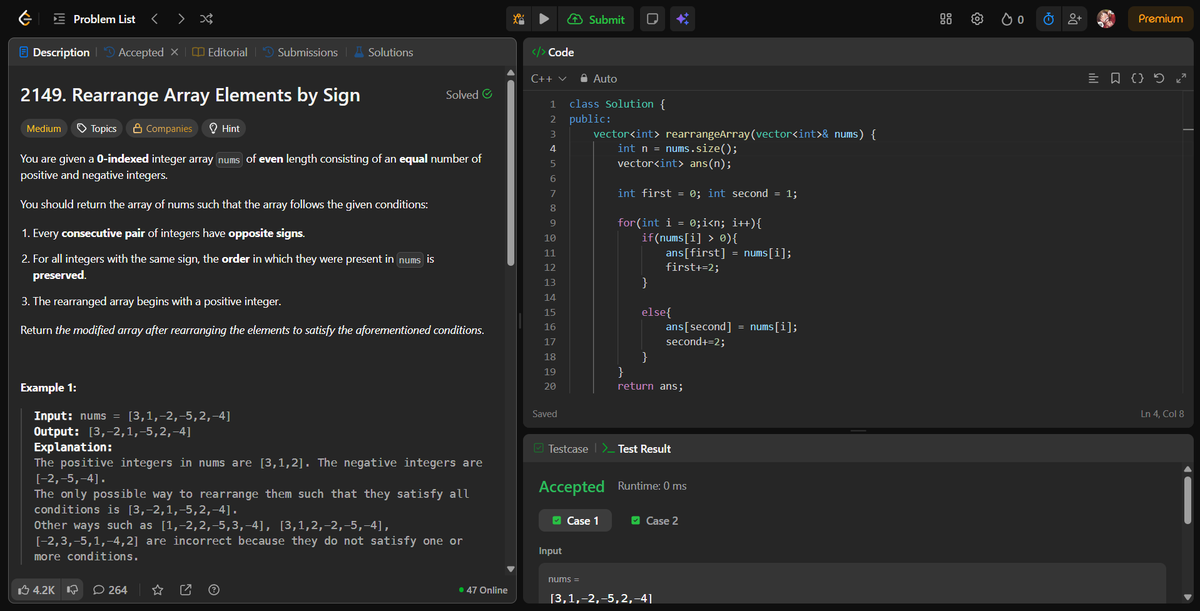The image size is (1200, 611).
Task: Expand the Topics tag
Action: (x=97, y=128)
